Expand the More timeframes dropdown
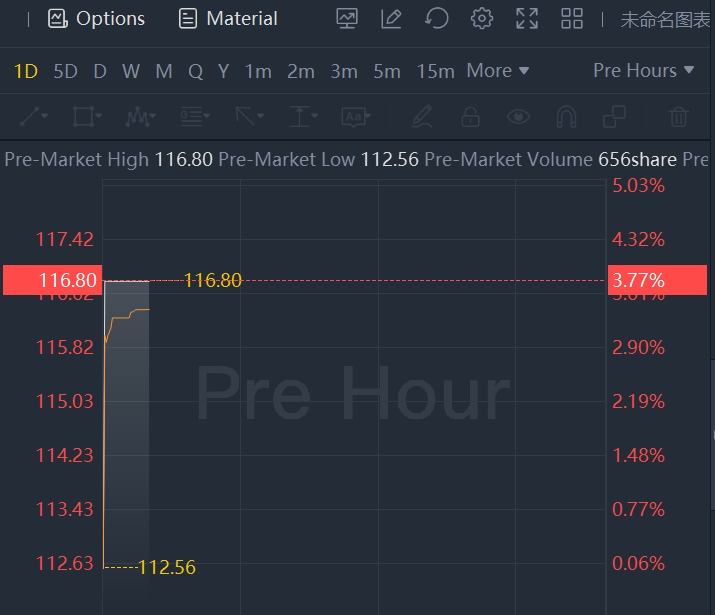Viewport: 715px width, 615px height. [x=497, y=71]
